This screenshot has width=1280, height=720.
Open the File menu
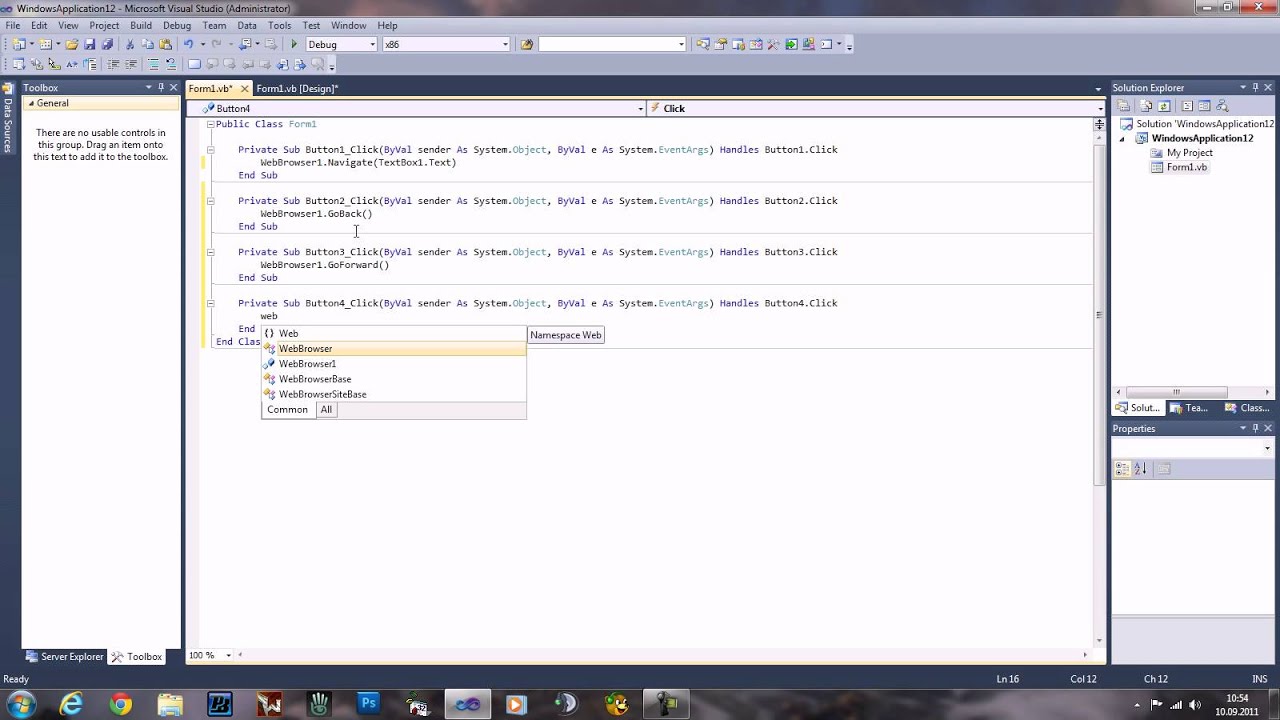(12, 25)
